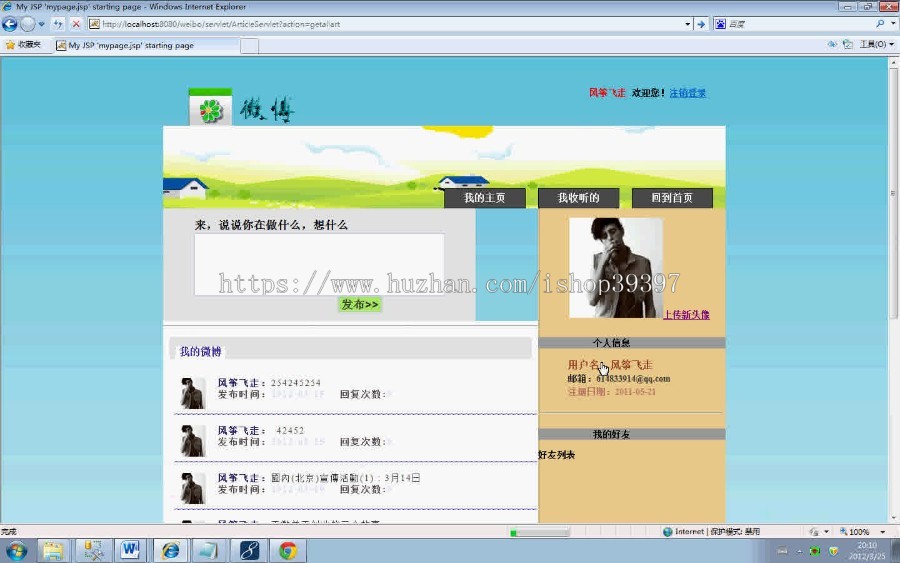This screenshot has width=900, height=563.
Task: Click the vertical page scrollbar thumb
Action: coord(893,193)
